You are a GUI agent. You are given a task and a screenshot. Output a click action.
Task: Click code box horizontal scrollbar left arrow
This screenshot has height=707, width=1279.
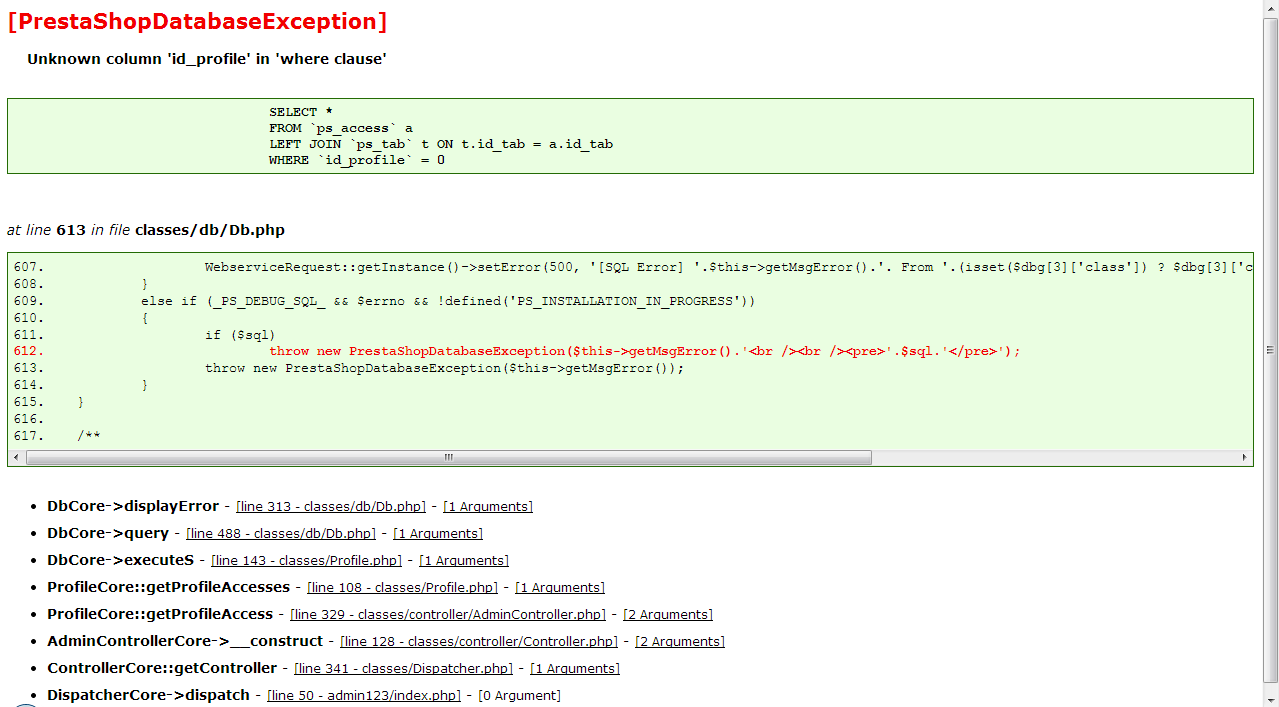coord(17,458)
